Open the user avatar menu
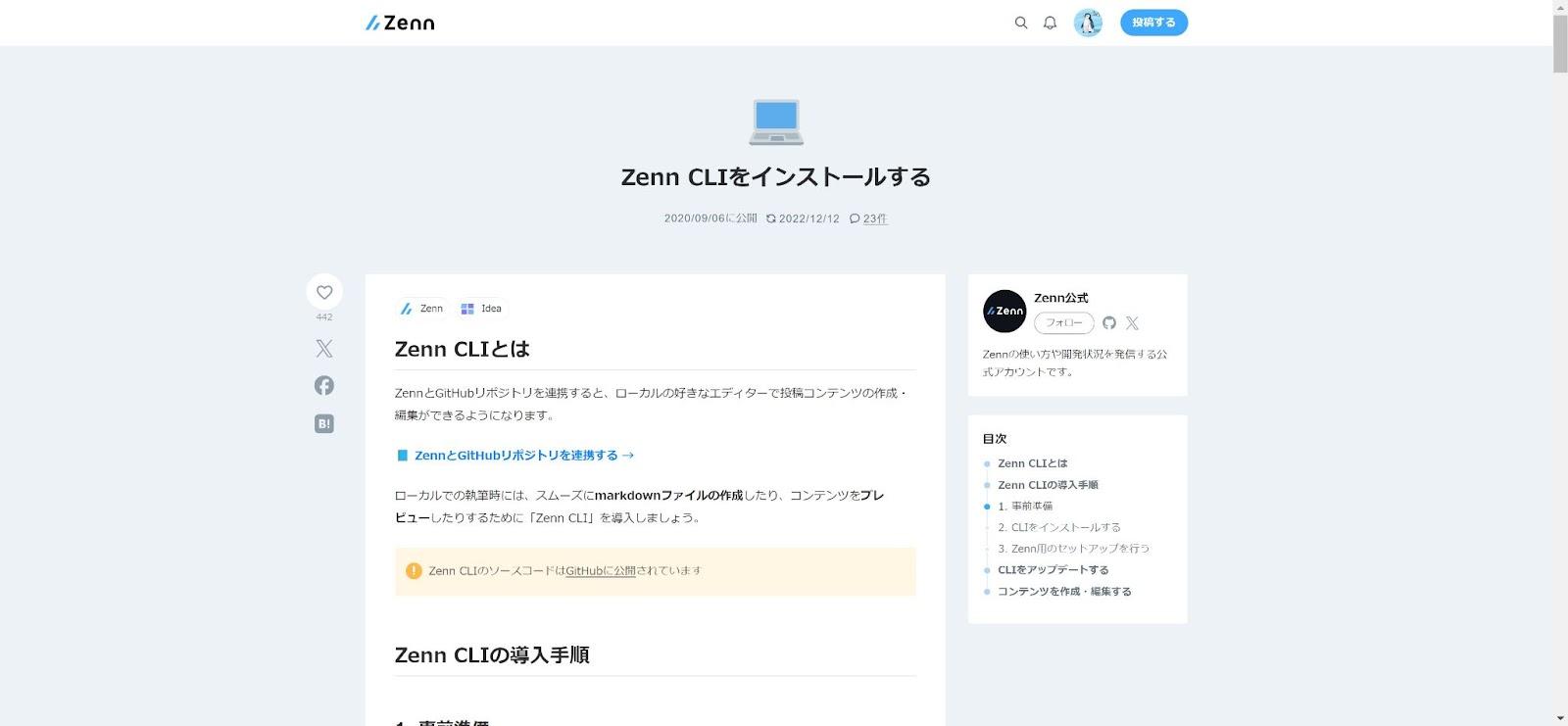Screen dimensions: 1568x726 coord(1088,23)
